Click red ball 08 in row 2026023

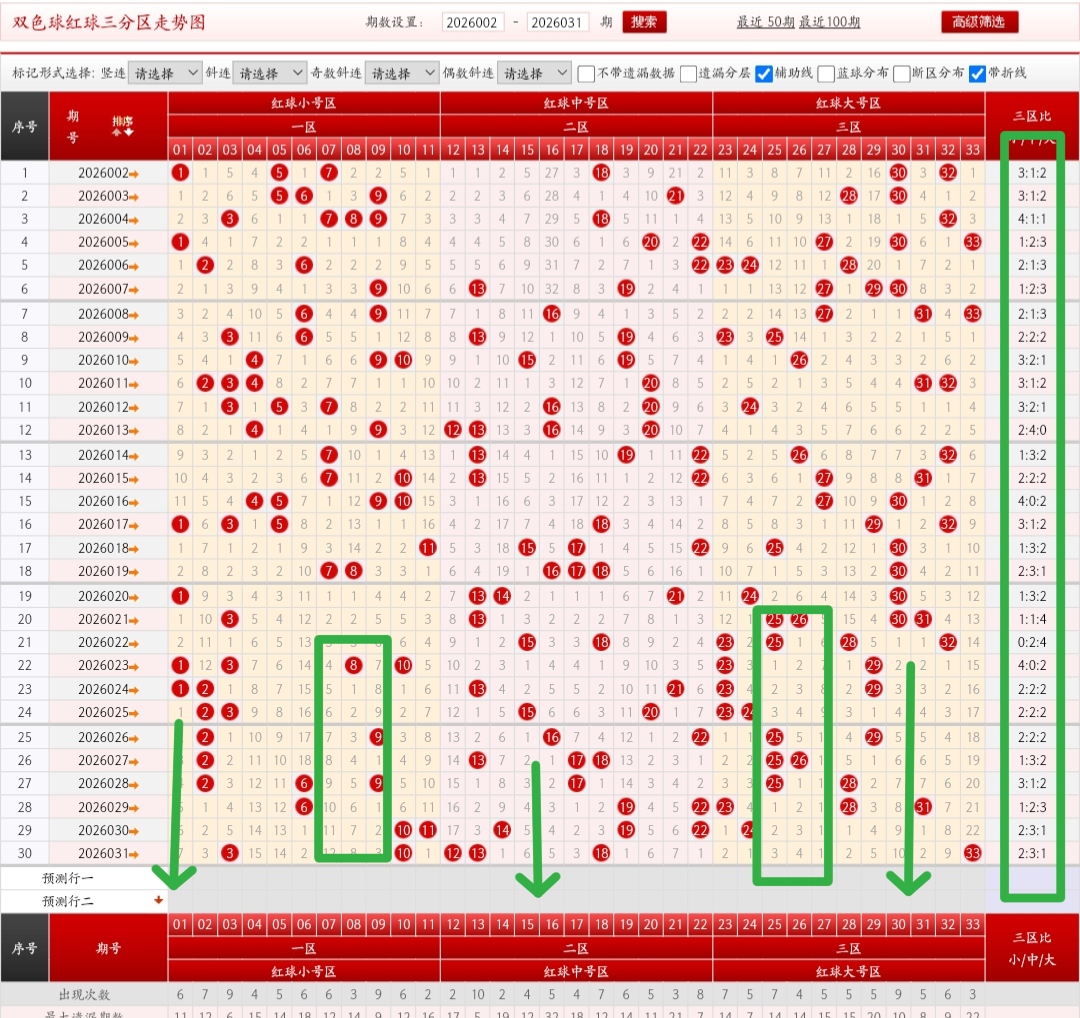pyautogui.click(x=353, y=665)
